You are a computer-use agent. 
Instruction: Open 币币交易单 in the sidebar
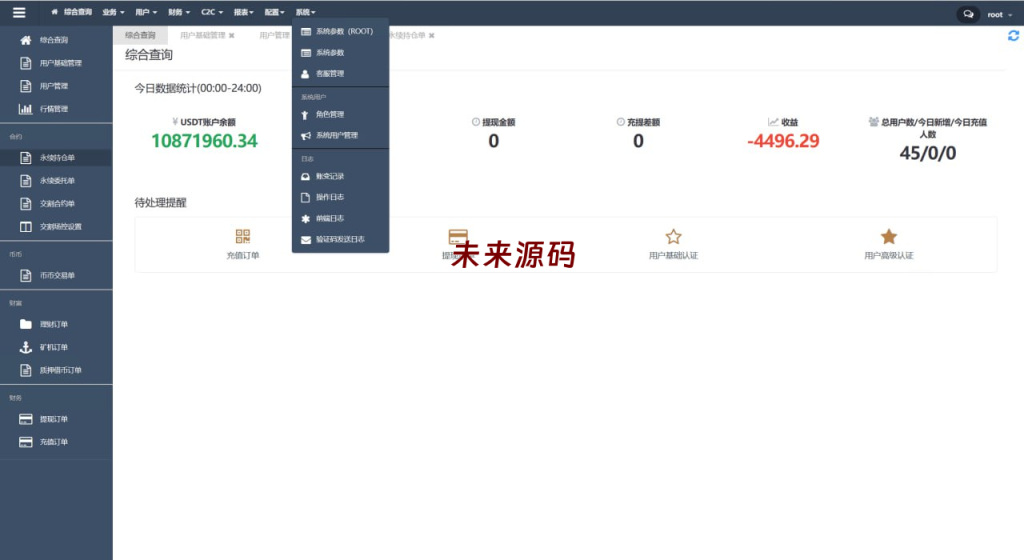coord(56,275)
